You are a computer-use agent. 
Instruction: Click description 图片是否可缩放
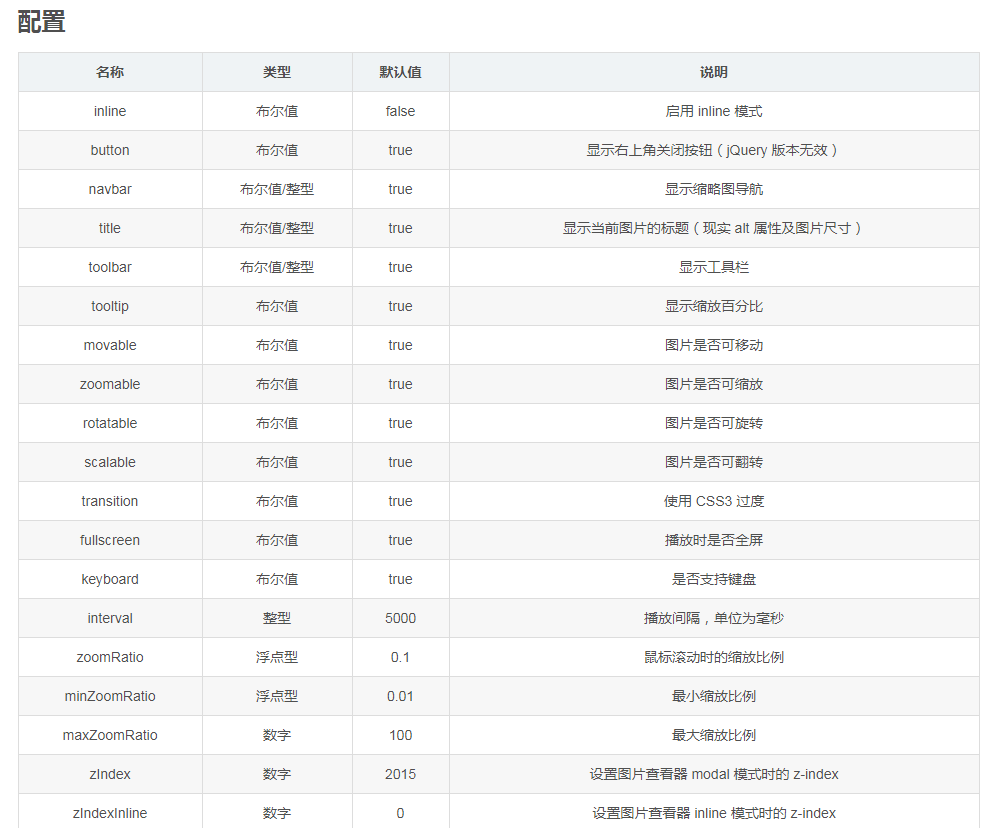[x=714, y=384]
